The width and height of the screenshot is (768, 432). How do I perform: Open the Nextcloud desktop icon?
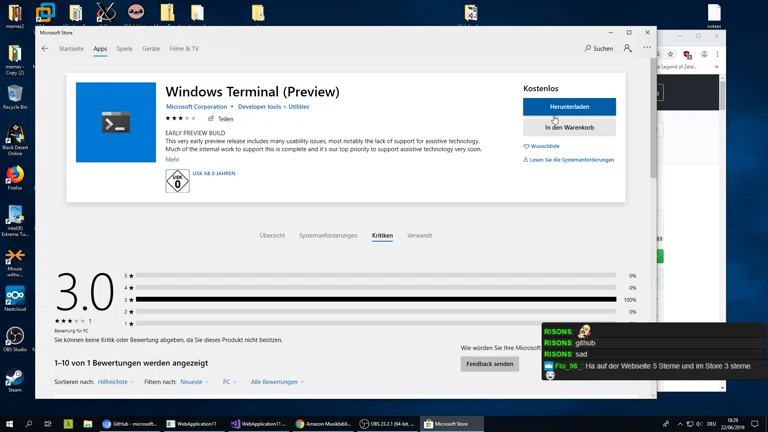click(15, 299)
